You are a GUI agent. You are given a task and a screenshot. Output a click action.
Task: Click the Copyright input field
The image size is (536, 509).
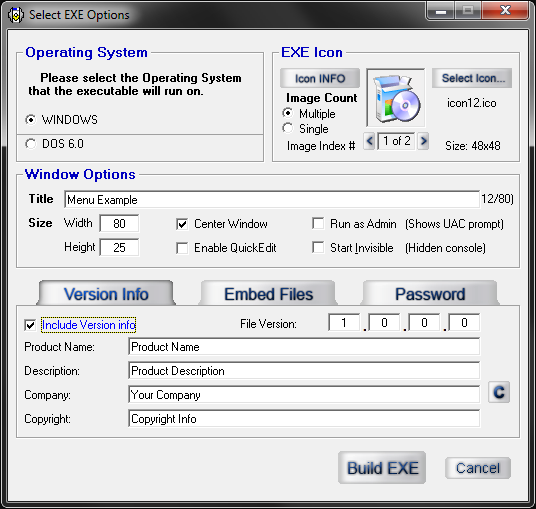pyautogui.click(x=304, y=419)
